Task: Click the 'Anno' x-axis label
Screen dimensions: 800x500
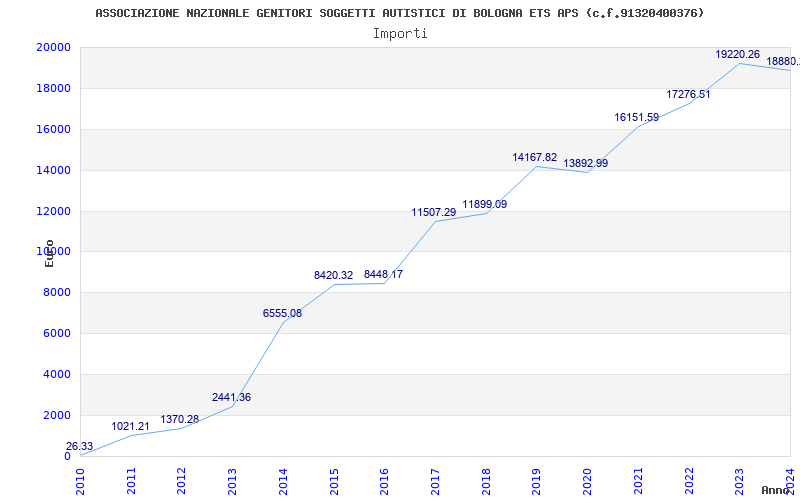Action: pyautogui.click(x=775, y=490)
